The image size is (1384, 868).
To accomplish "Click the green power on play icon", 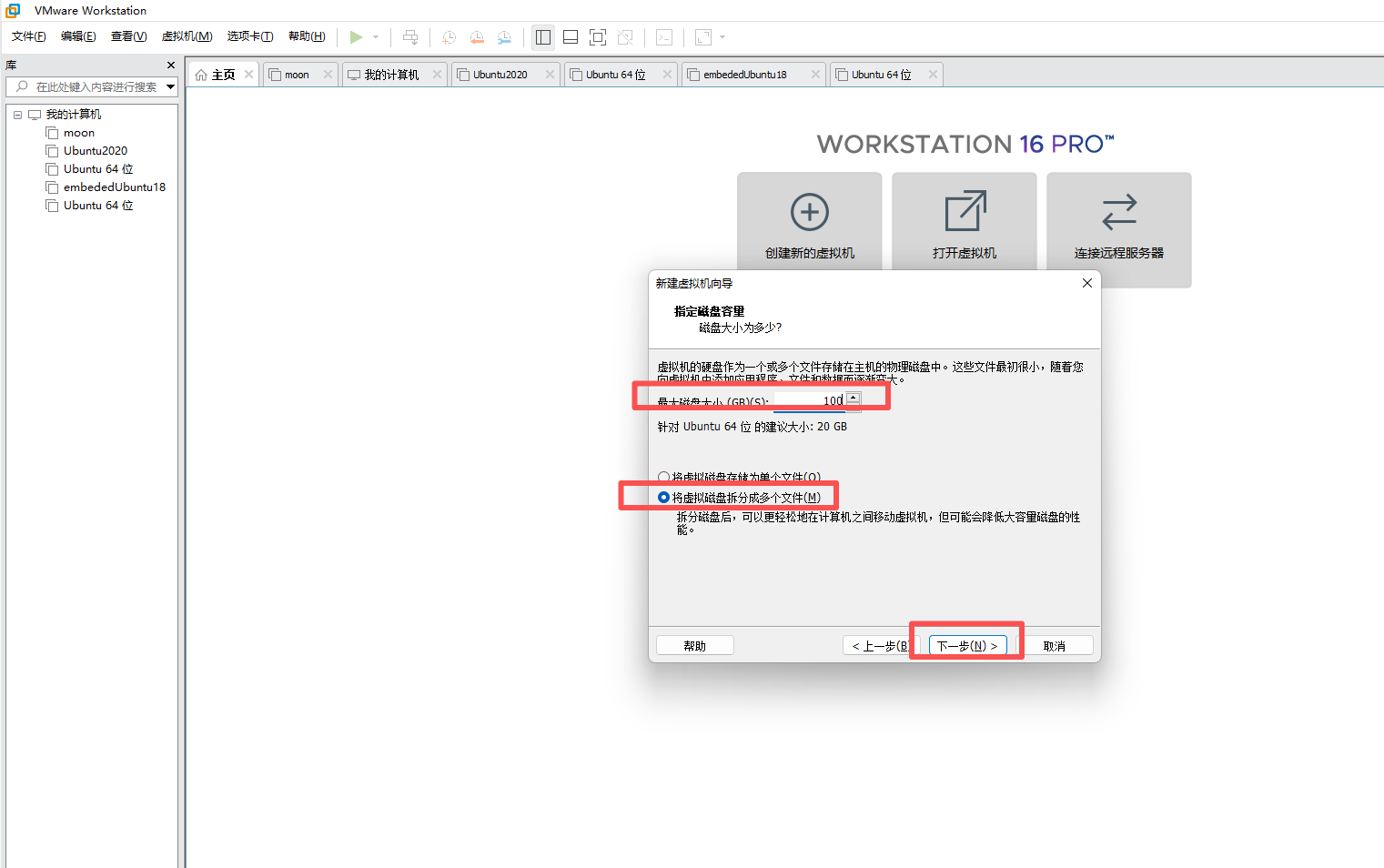I will (x=356, y=37).
